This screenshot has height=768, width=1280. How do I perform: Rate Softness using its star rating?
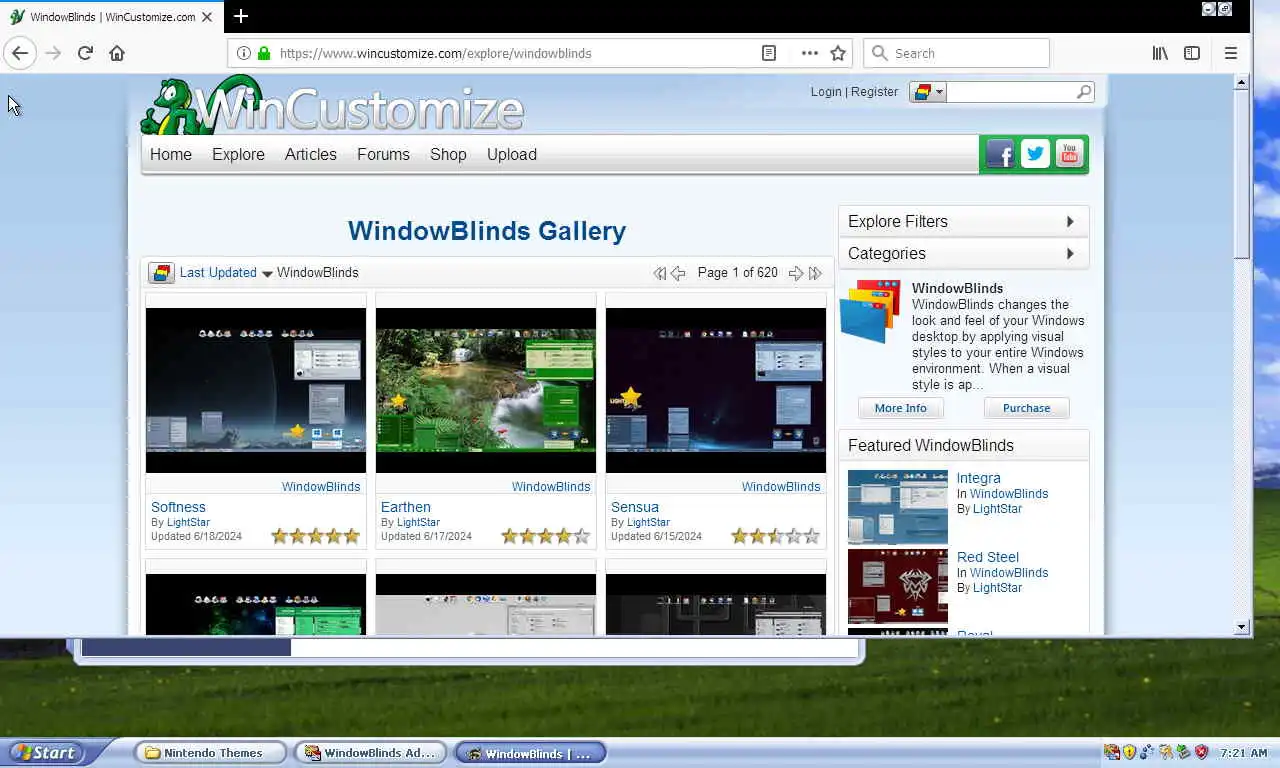click(x=315, y=536)
